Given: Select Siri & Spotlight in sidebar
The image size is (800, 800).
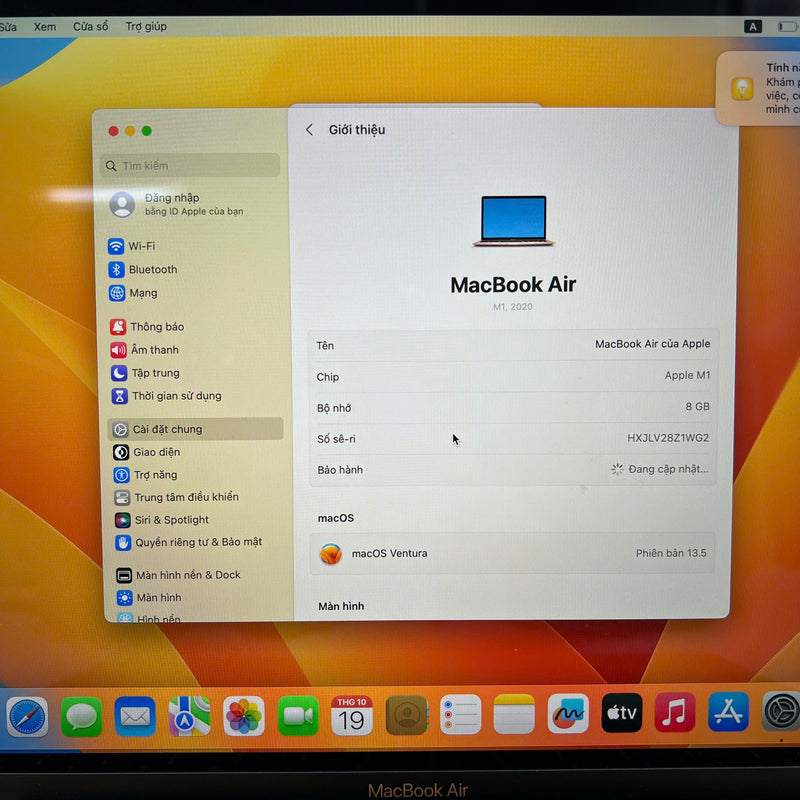Looking at the screenshot, I should pos(171,520).
